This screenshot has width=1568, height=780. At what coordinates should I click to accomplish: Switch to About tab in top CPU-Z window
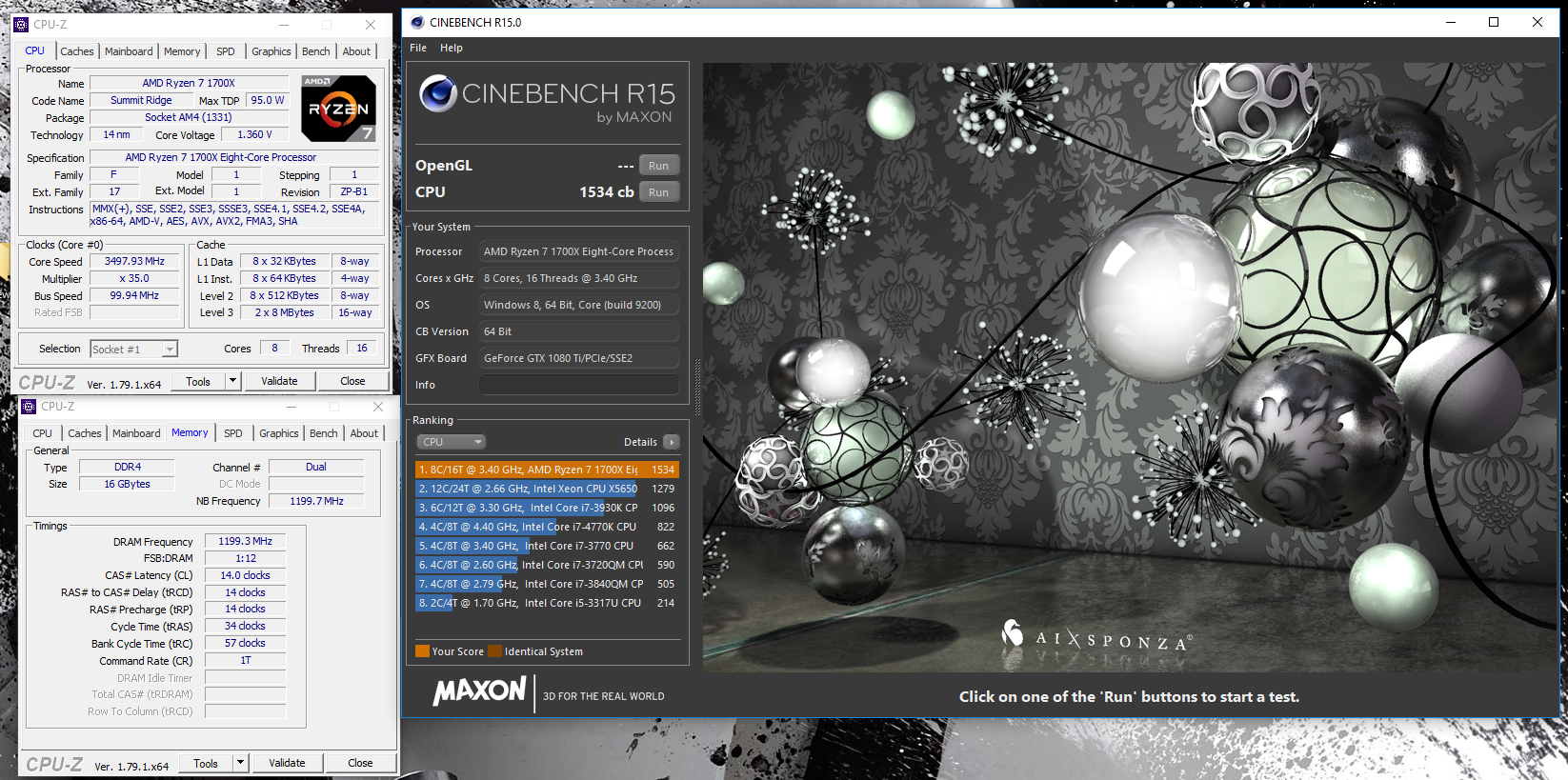[356, 51]
